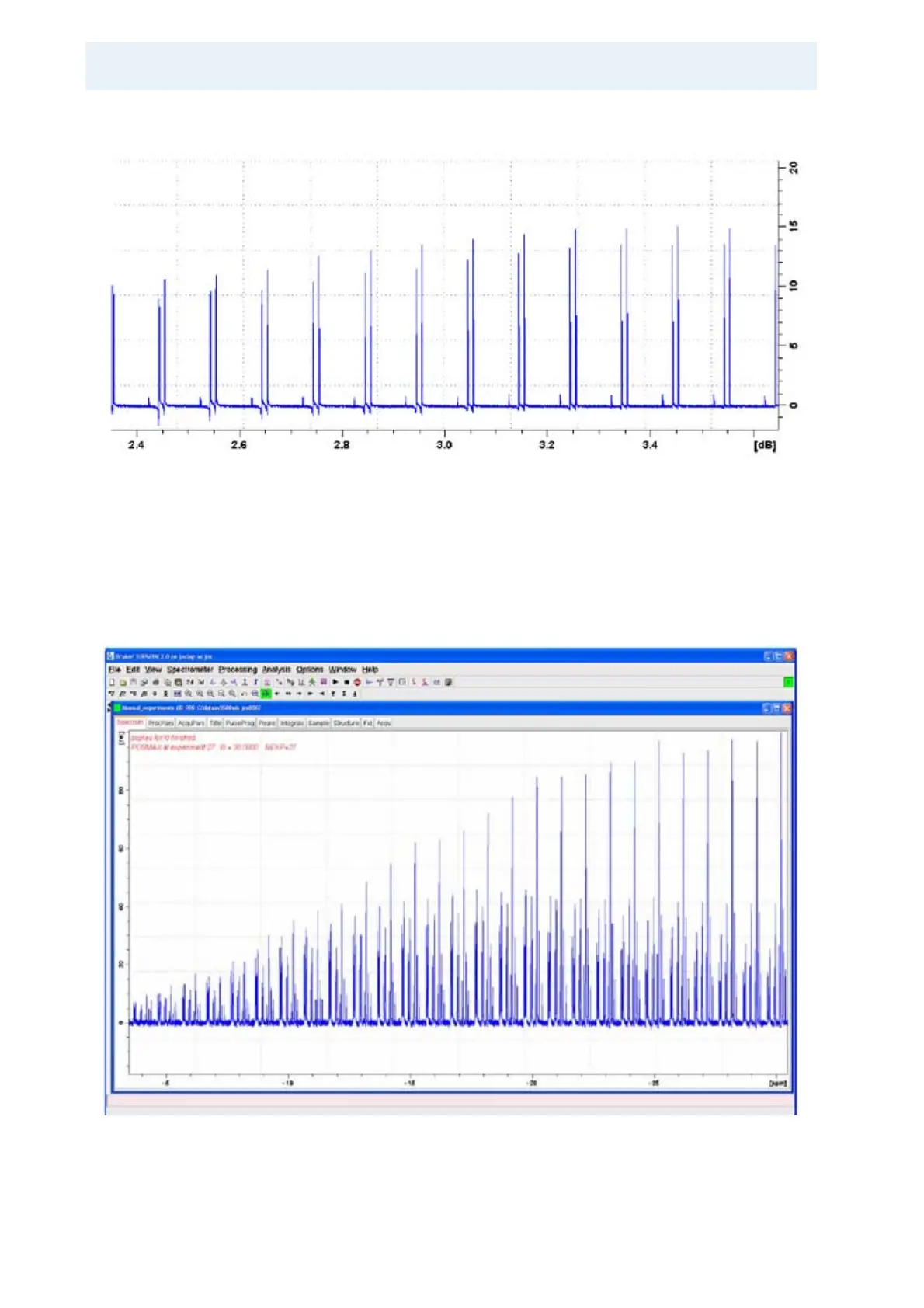Open the Analysis menu
Image resolution: width=924 pixels, height=1308 pixels.
tap(276, 670)
